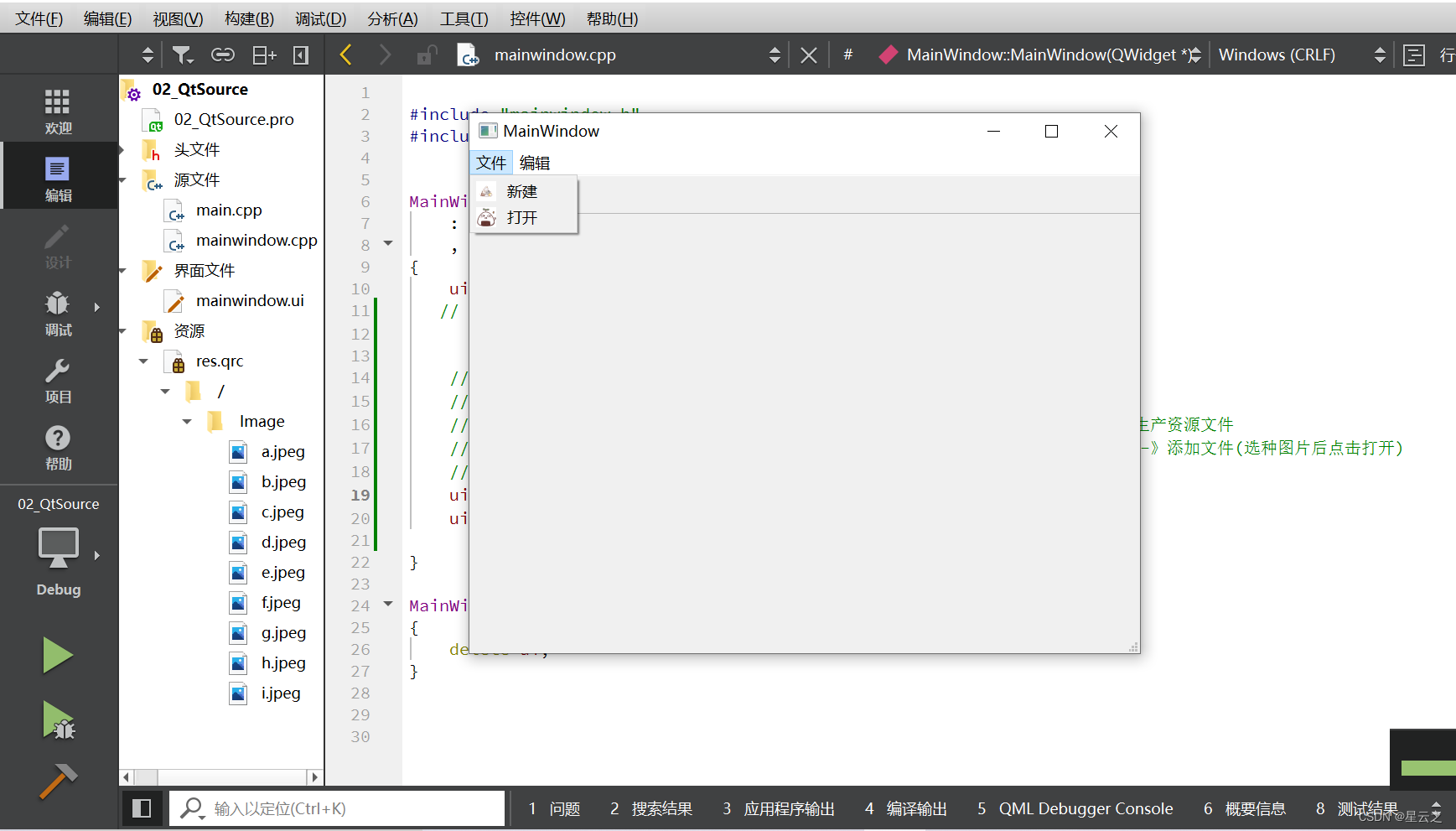The height and width of the screenshot is (831, 1456).
Task: Click the green Run button
Action: click(x=58, y=655)
